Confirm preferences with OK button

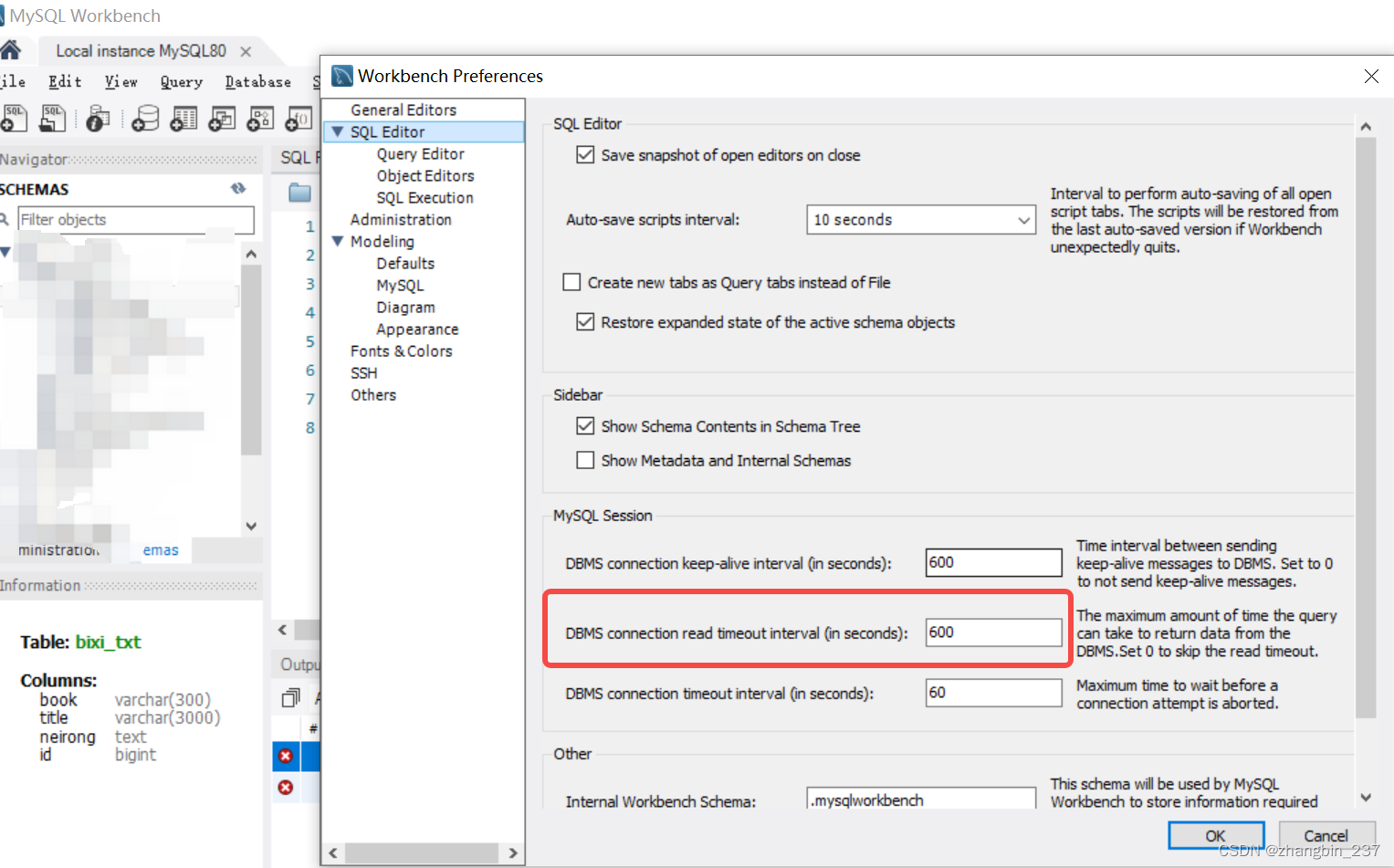point(1216,835)
